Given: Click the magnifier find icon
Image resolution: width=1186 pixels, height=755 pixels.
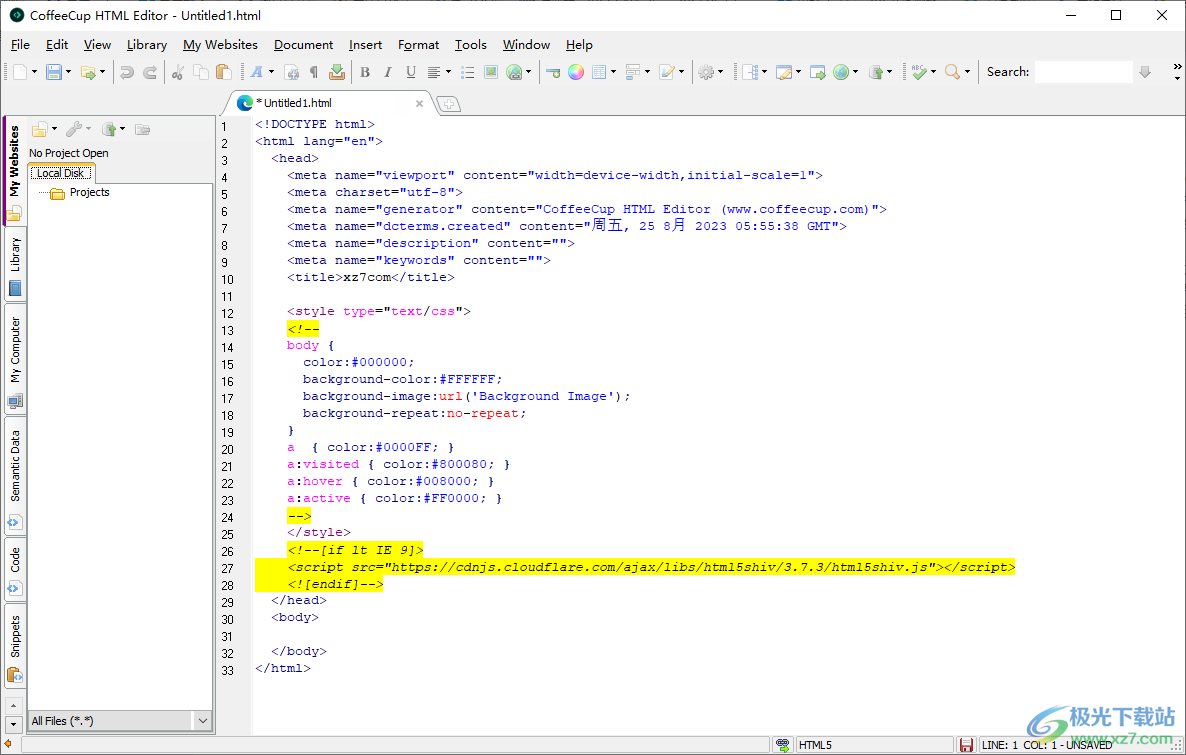Looking at the screenshot, I should [953, 72].
